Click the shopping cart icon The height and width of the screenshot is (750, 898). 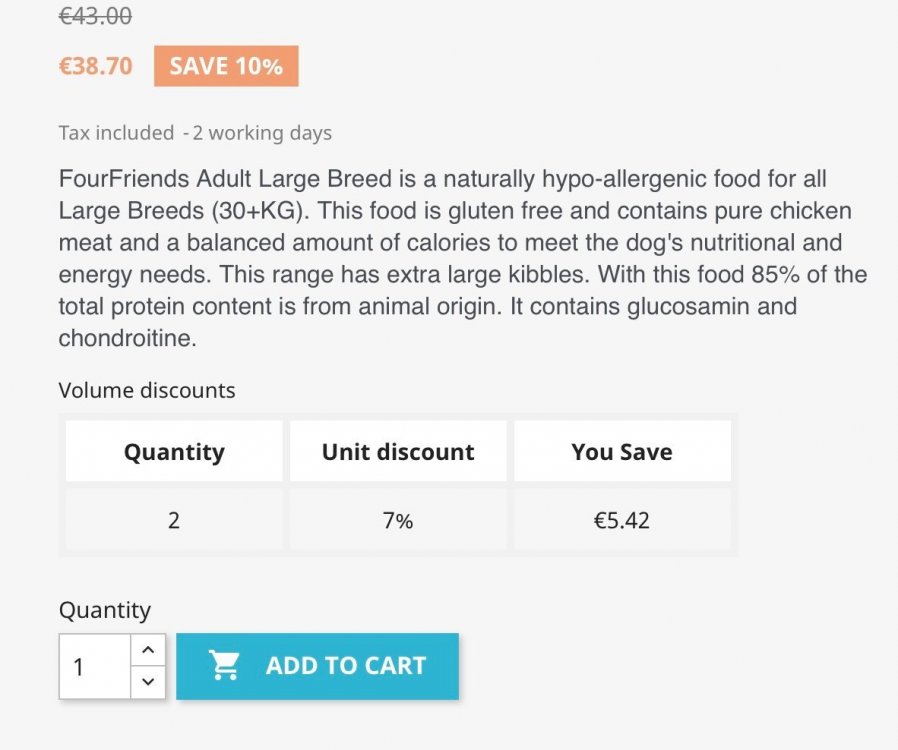[224, 665]
